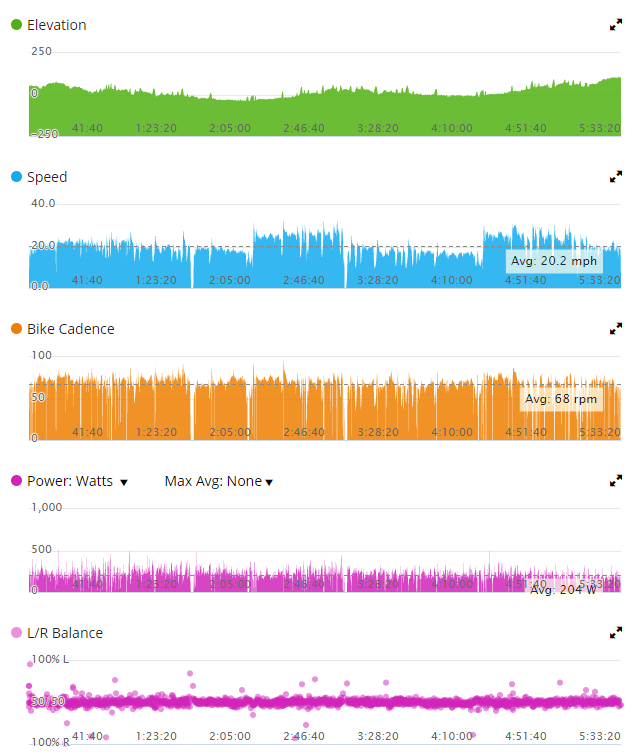This screenshot has width=644, height=756.
Task: Click the 100% L axis label
Action: [x=50, y=659]
